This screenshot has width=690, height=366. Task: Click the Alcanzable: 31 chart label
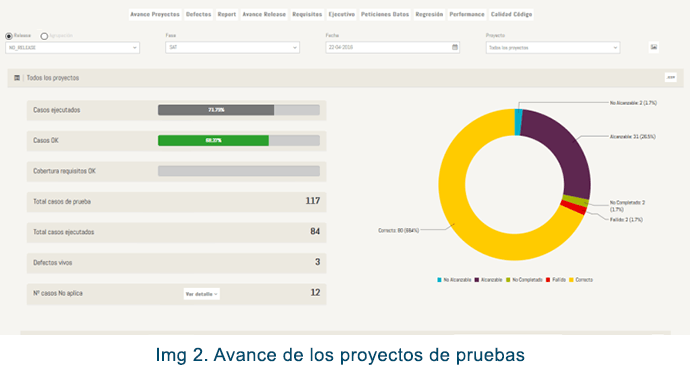(632, 137)
